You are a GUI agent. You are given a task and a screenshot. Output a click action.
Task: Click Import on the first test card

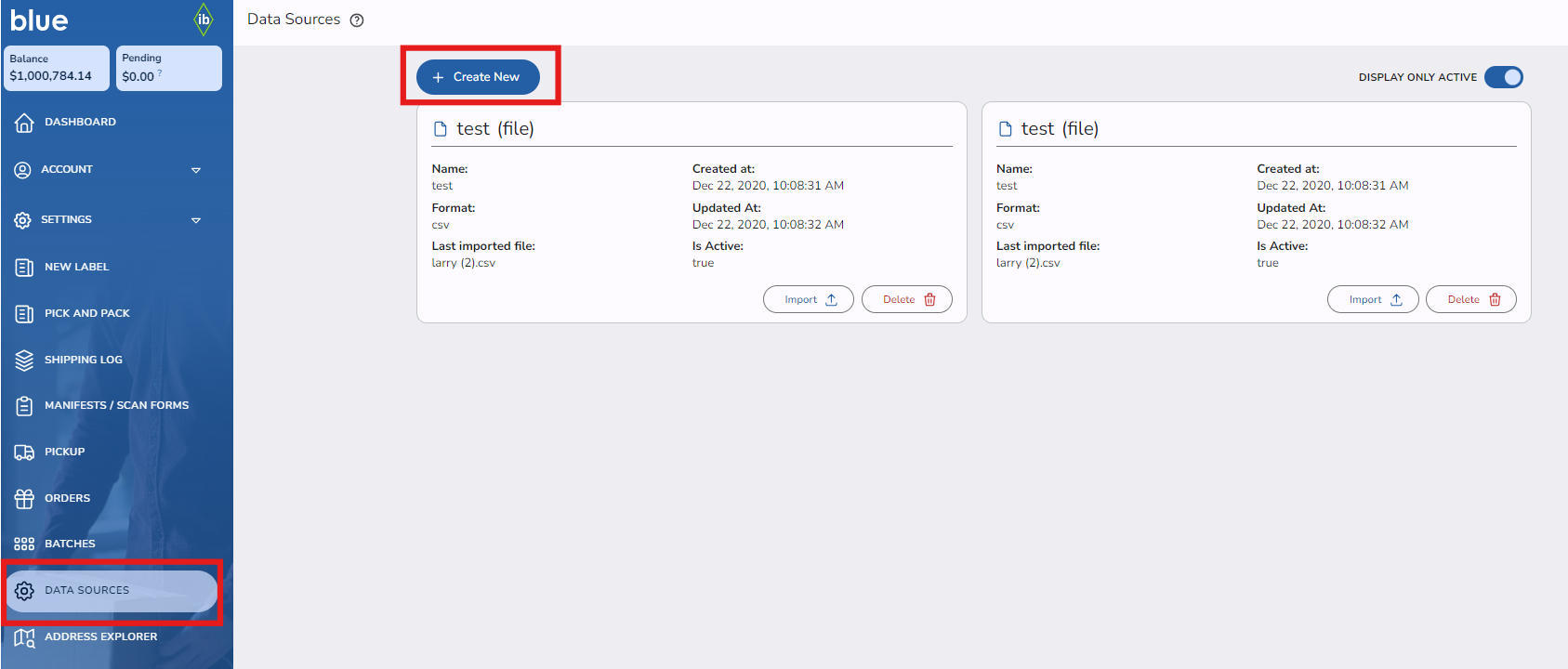coord(808,299)
